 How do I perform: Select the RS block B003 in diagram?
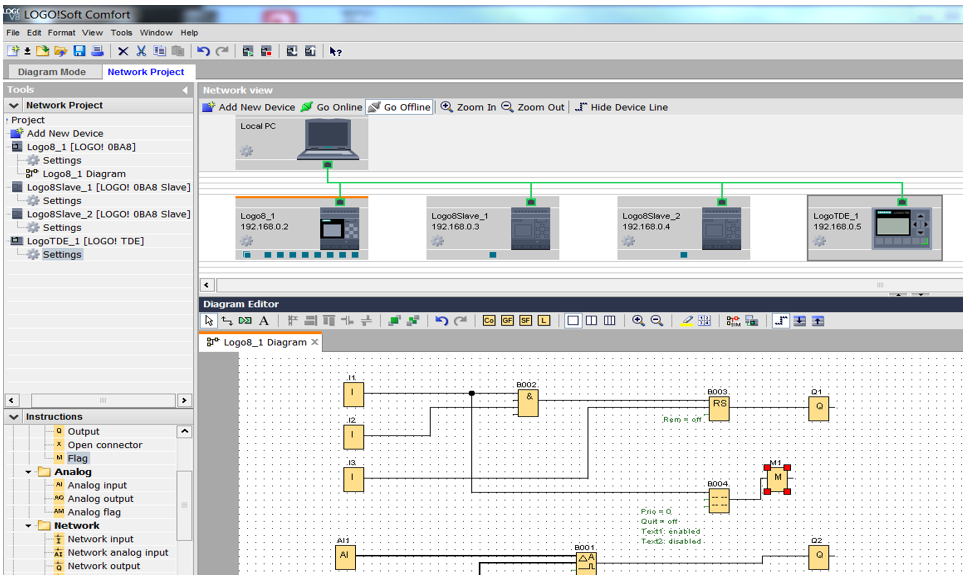719,407
